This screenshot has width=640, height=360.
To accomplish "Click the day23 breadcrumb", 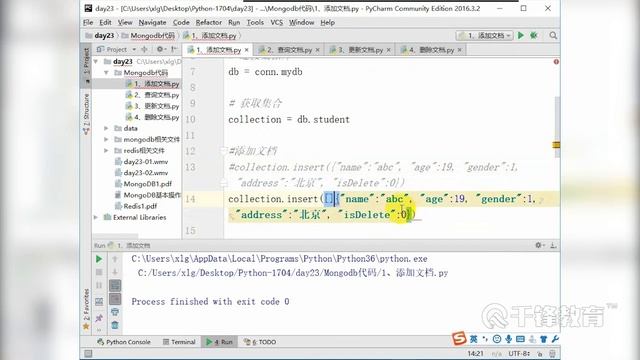I will 100,36.
